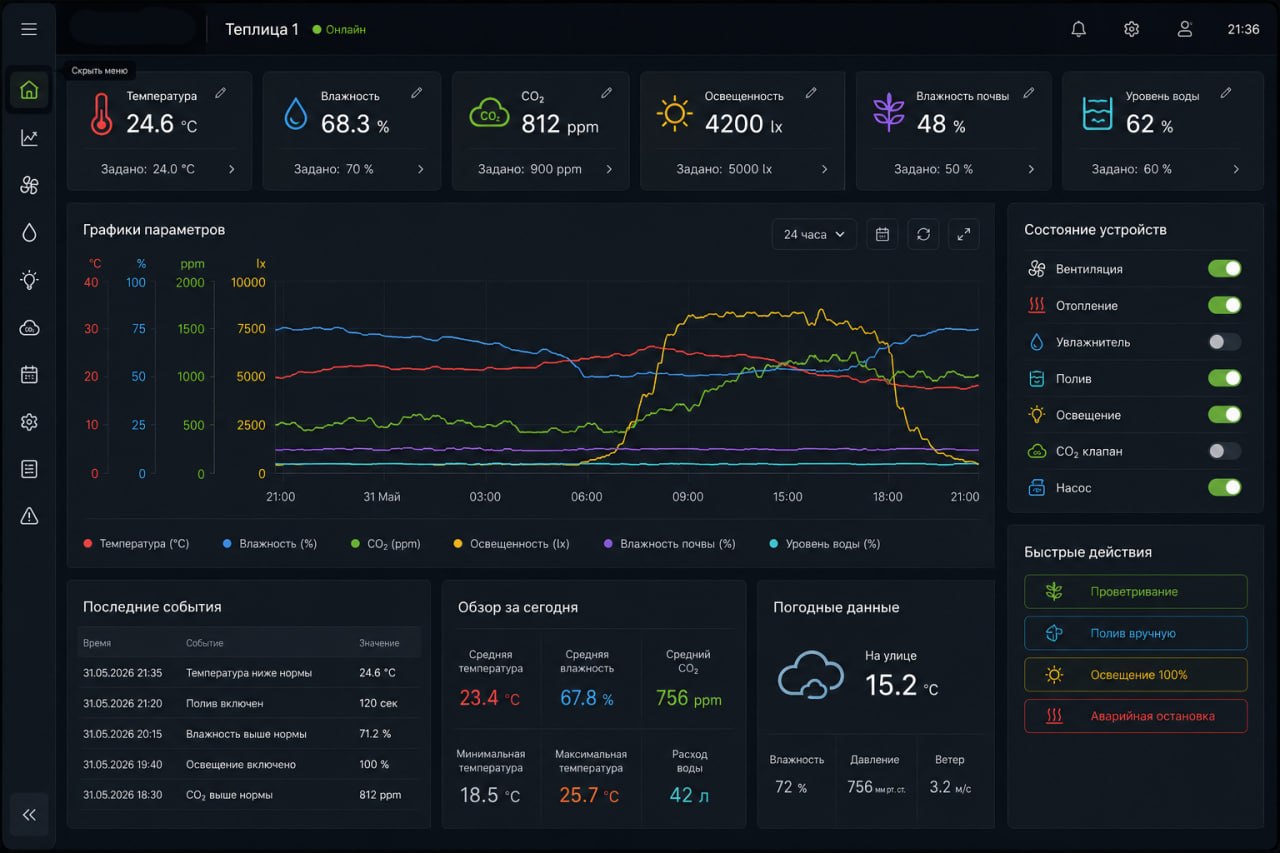Image resolution: width=1280 pixels, height=853 pixels.
Task: Click the chart calendar date icon
Action: pyautogui.click(x=882, y=234)
